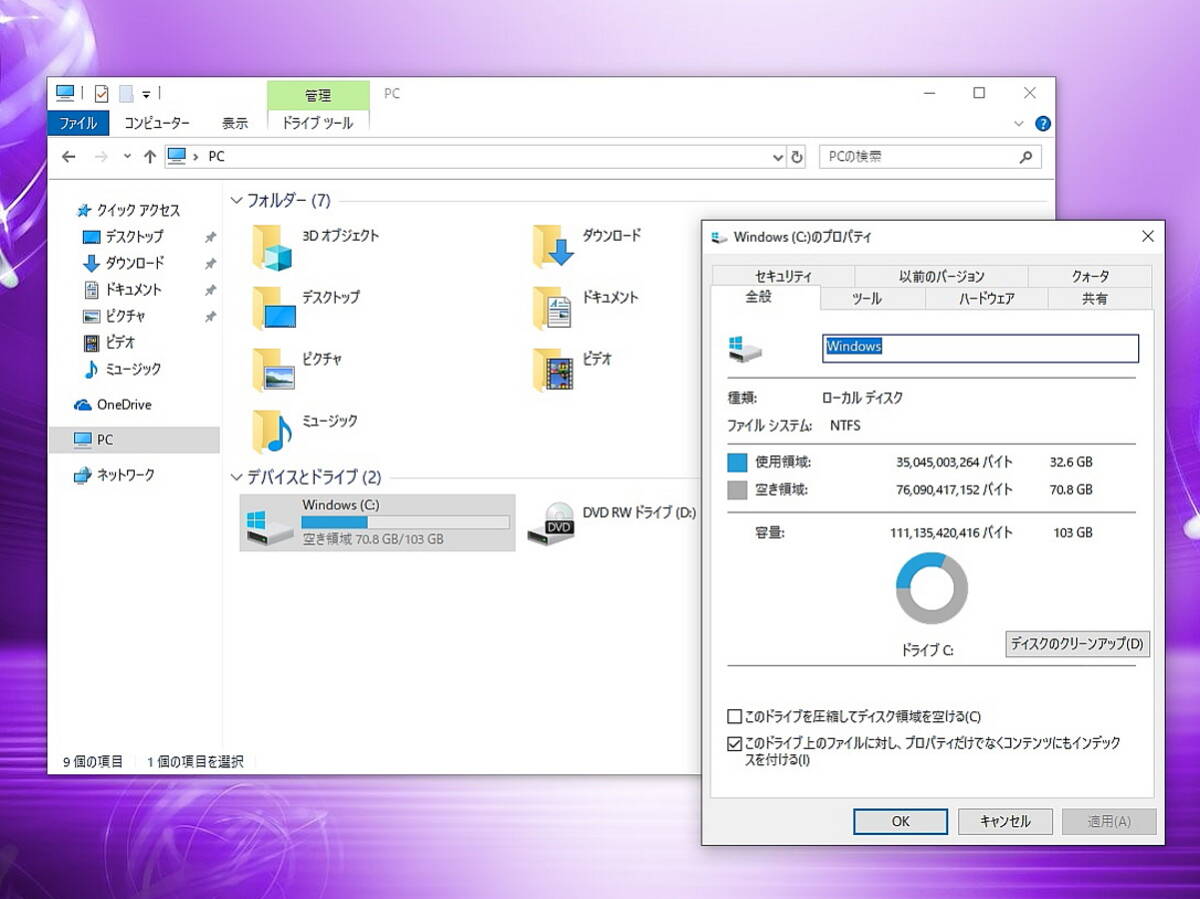Select the ドキュメント folder icon in main pane

(552, 308)
